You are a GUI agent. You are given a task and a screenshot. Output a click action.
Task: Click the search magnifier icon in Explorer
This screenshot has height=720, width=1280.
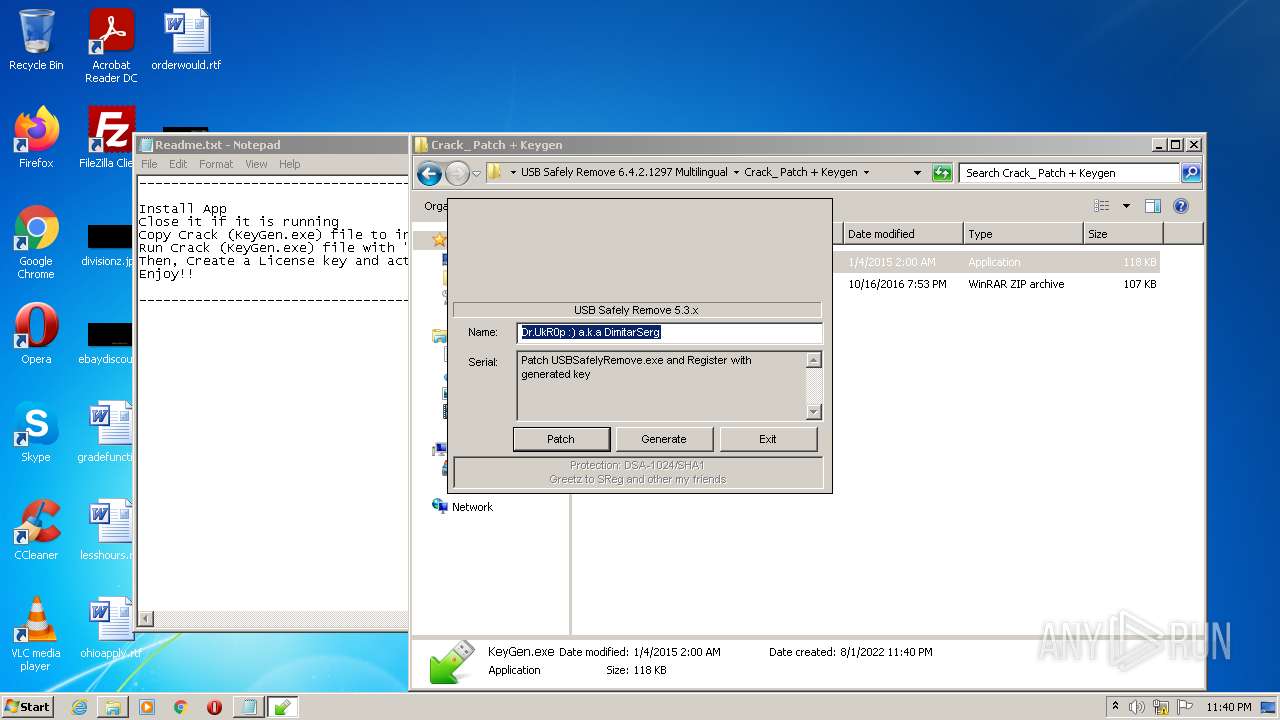point(1190,173)
